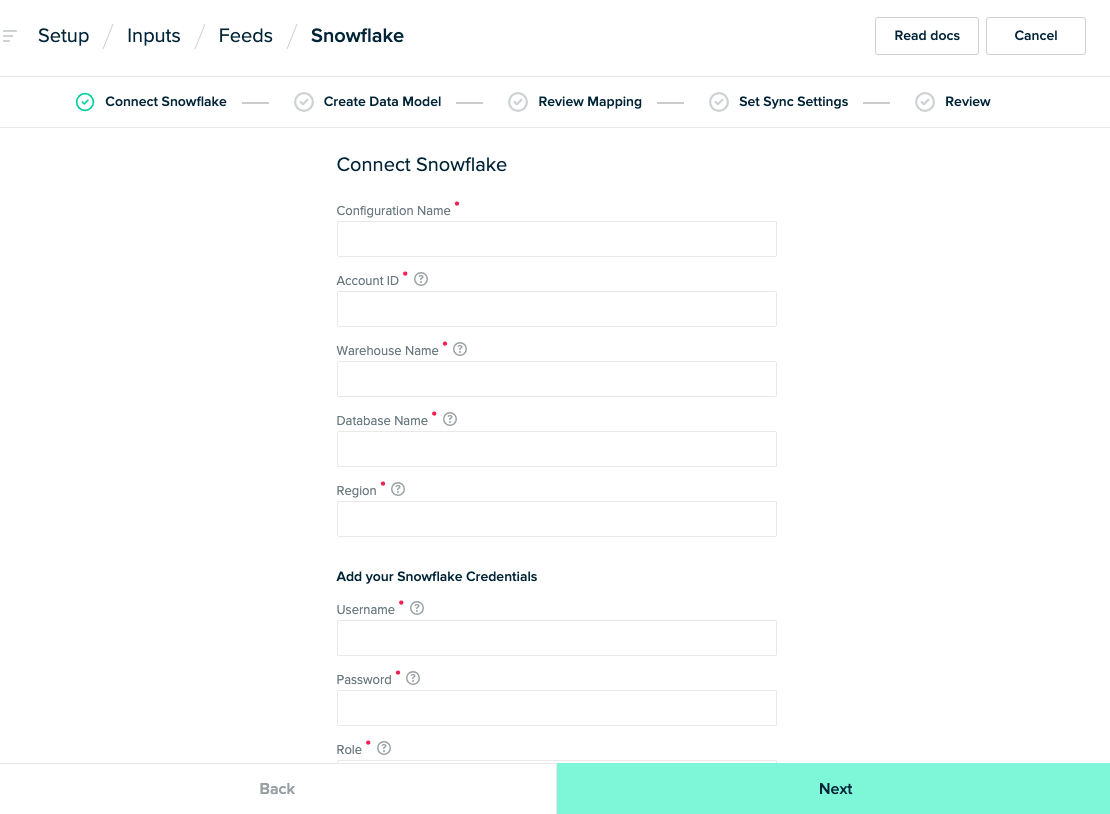This screenshot has height=814, width=1110.
Task: Cancel the Snowflake setup
Action: pyautogui.click(x=1036, y=36)
